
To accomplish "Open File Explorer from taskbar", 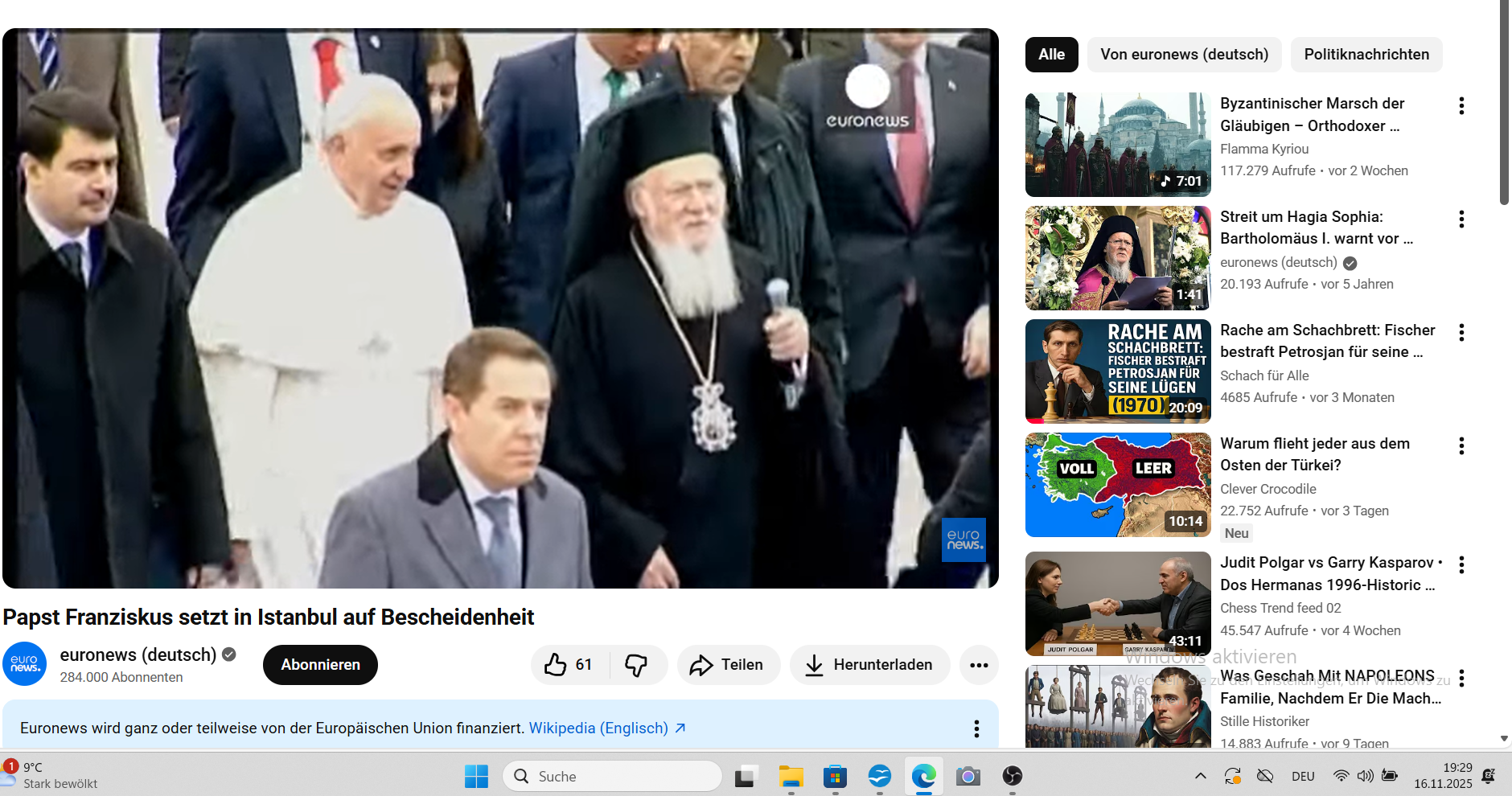I will (791, 776).
